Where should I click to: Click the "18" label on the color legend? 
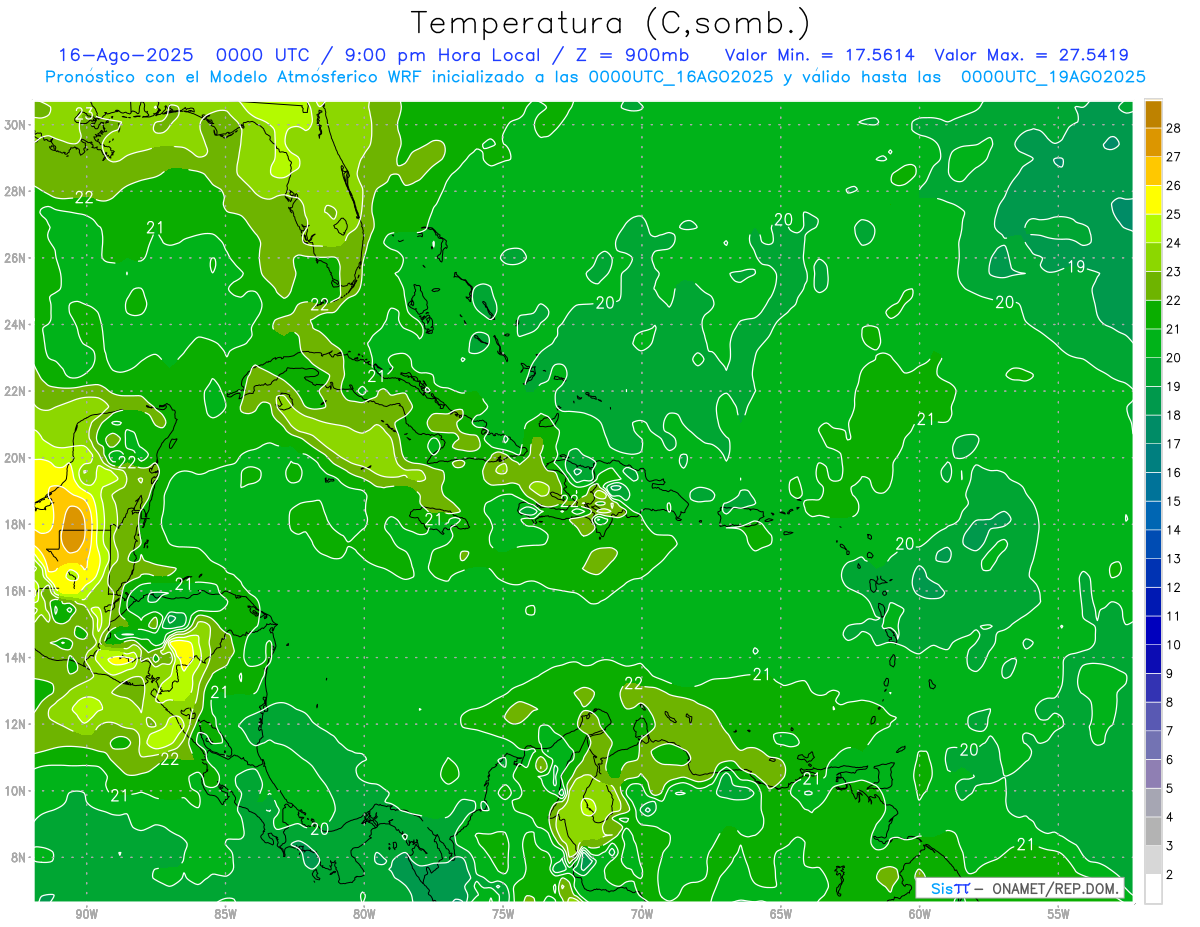tap(1173, 415)
